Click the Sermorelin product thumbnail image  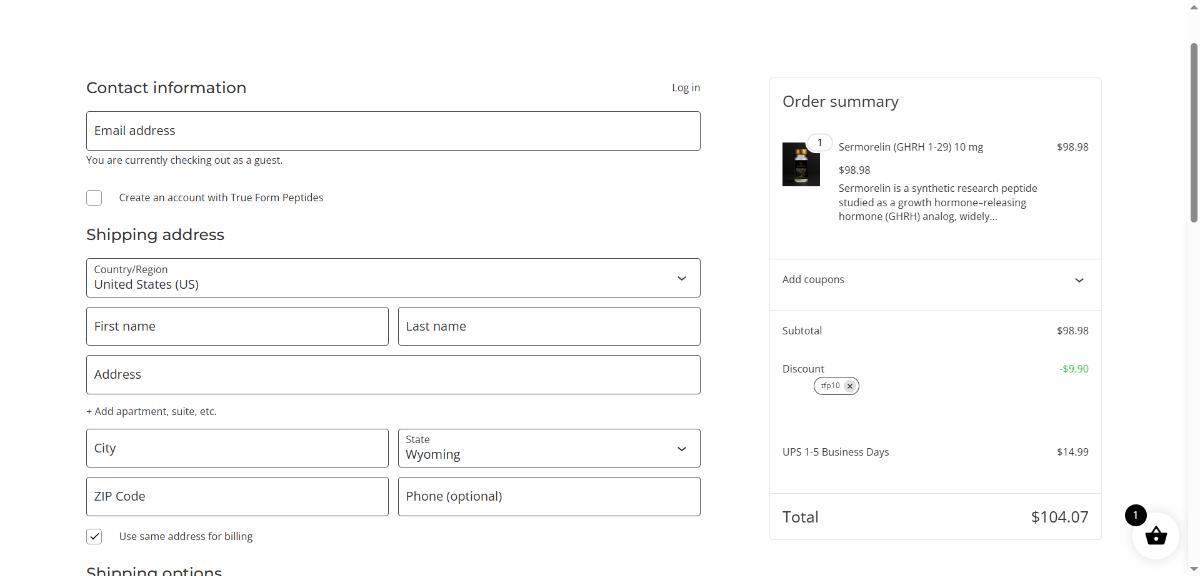(800, 164)
